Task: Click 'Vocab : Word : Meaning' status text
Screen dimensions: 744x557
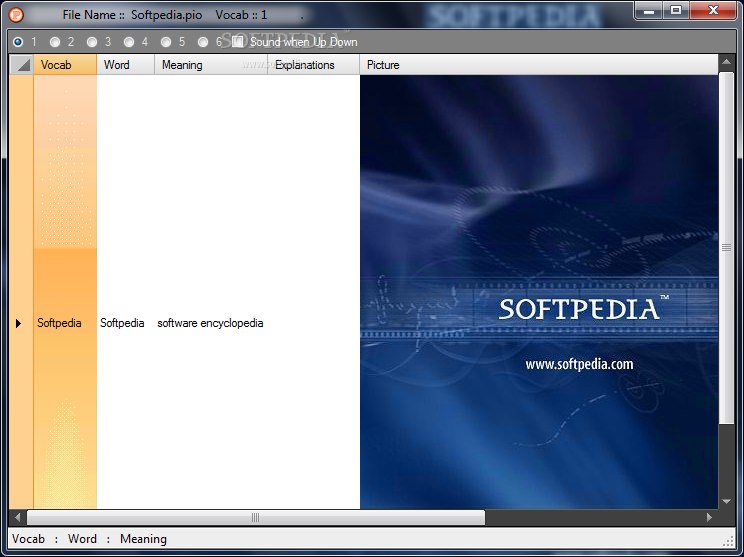Action: coord(89,539)
